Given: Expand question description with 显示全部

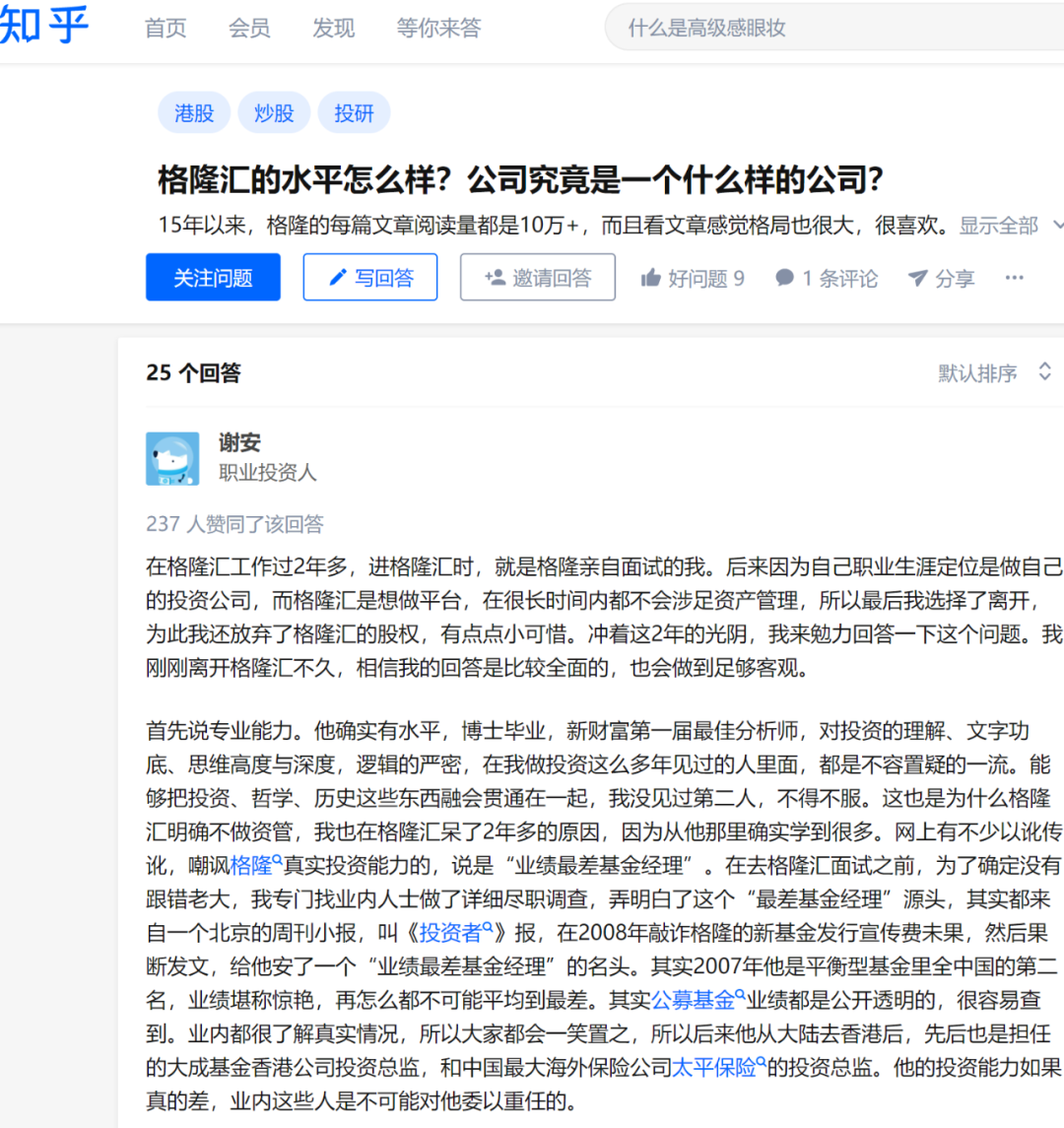Looking at the screenshot, I should 1010,226.
